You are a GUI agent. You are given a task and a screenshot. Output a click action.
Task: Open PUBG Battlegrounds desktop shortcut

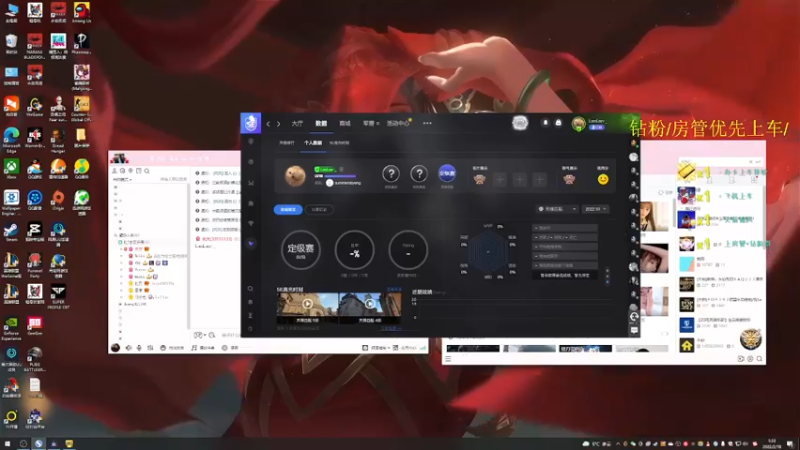tap(35, 360)
